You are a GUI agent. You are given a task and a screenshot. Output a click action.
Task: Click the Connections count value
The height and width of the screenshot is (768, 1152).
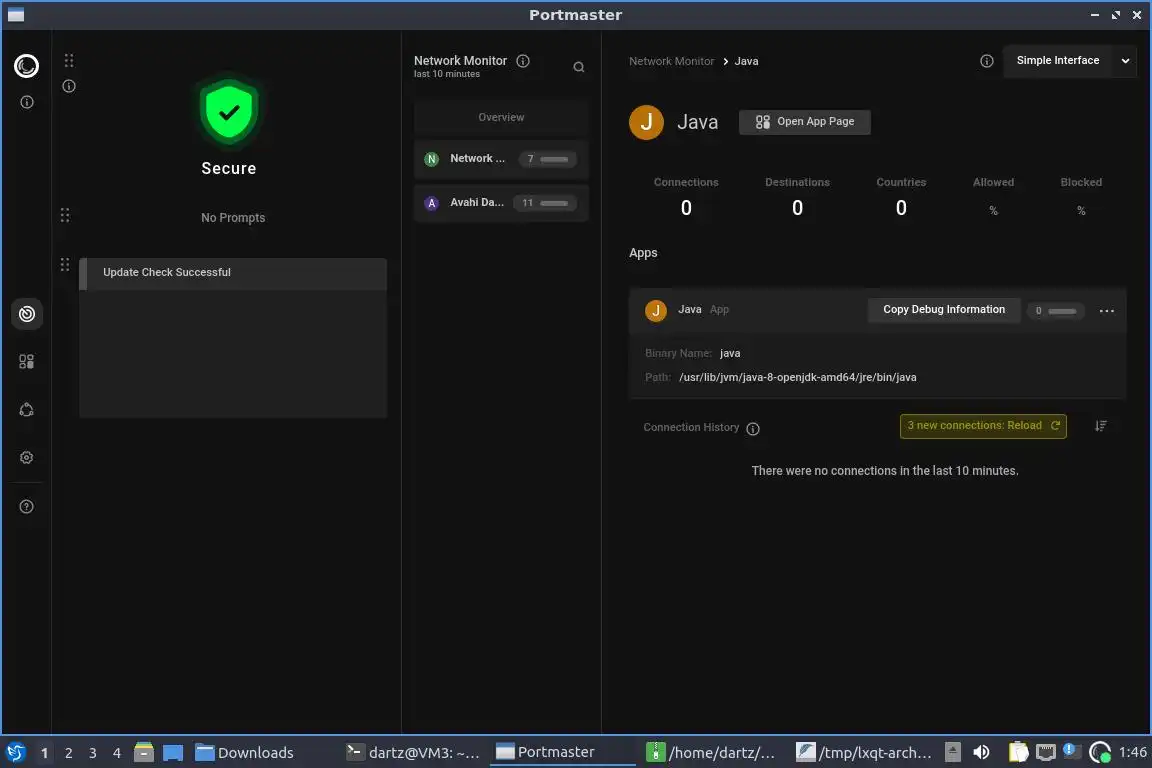pos(686,208)
